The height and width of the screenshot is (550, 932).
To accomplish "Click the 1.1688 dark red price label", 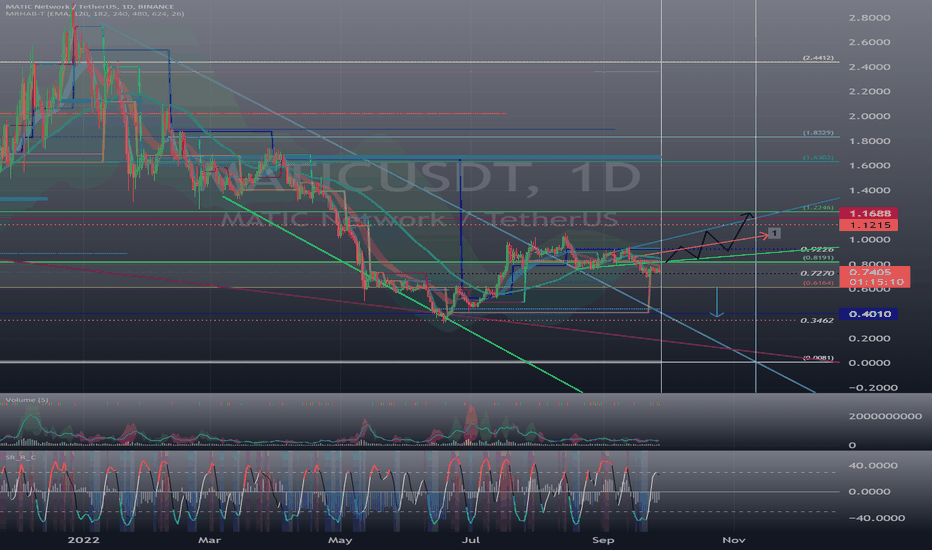I will point(868,213).
